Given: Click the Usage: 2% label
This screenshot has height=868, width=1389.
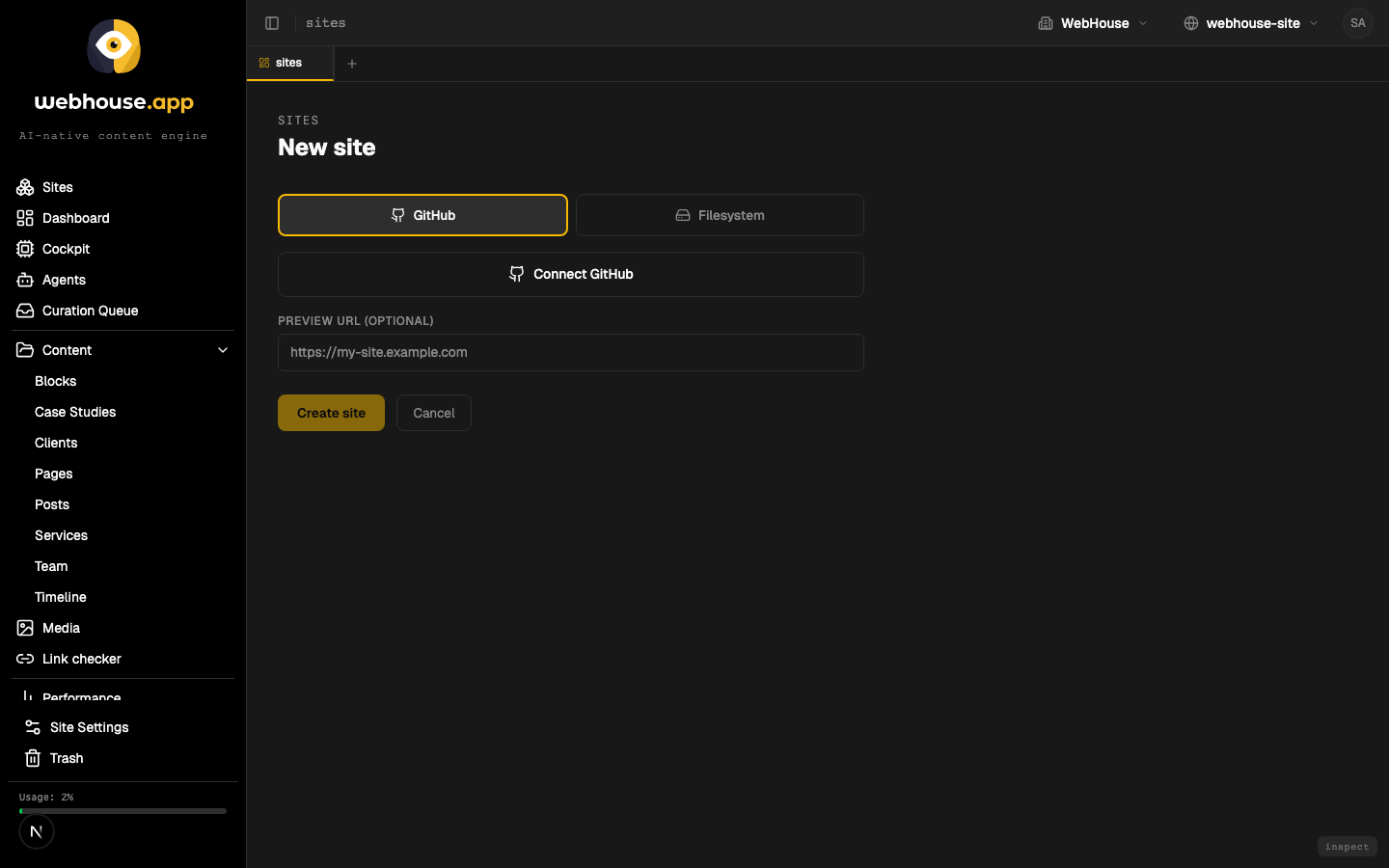Looking at the screenshot, I should (x=46, y=798).
